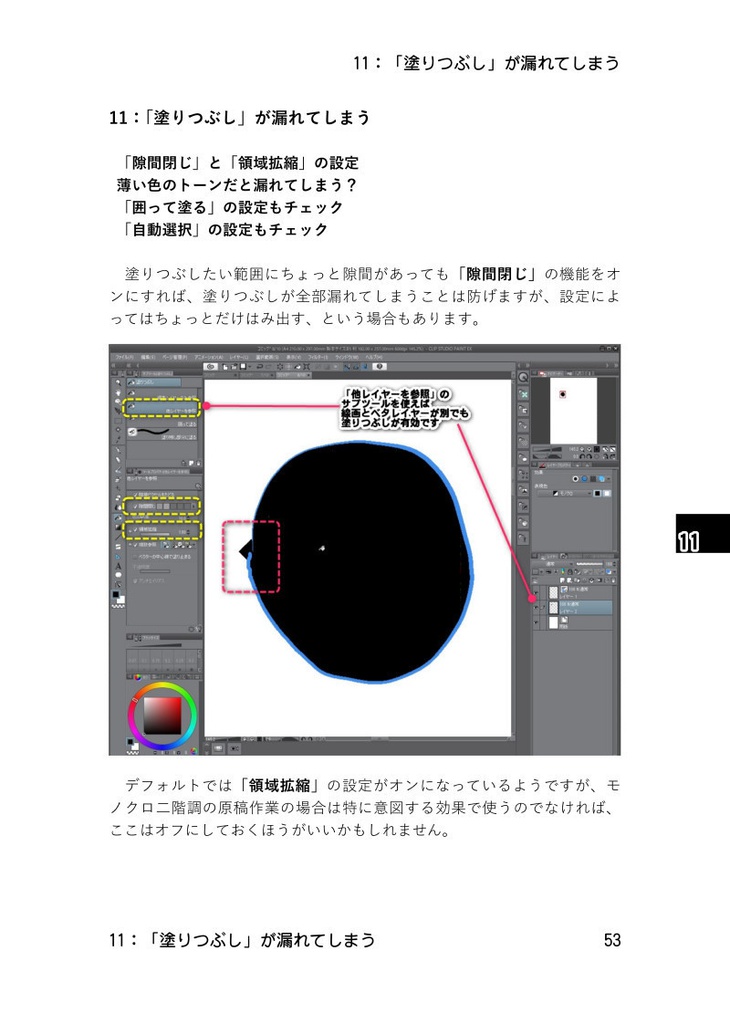This screenshot has width=730, height=1024.
Task: Select the Balloon tool
Action: (118, 575)
